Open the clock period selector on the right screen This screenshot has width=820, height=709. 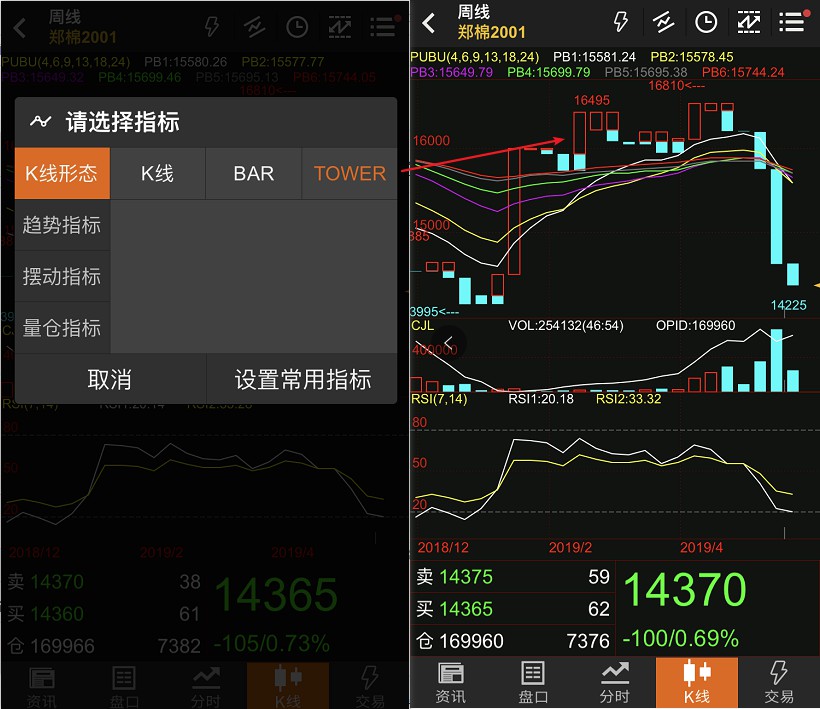coord(706,22)
